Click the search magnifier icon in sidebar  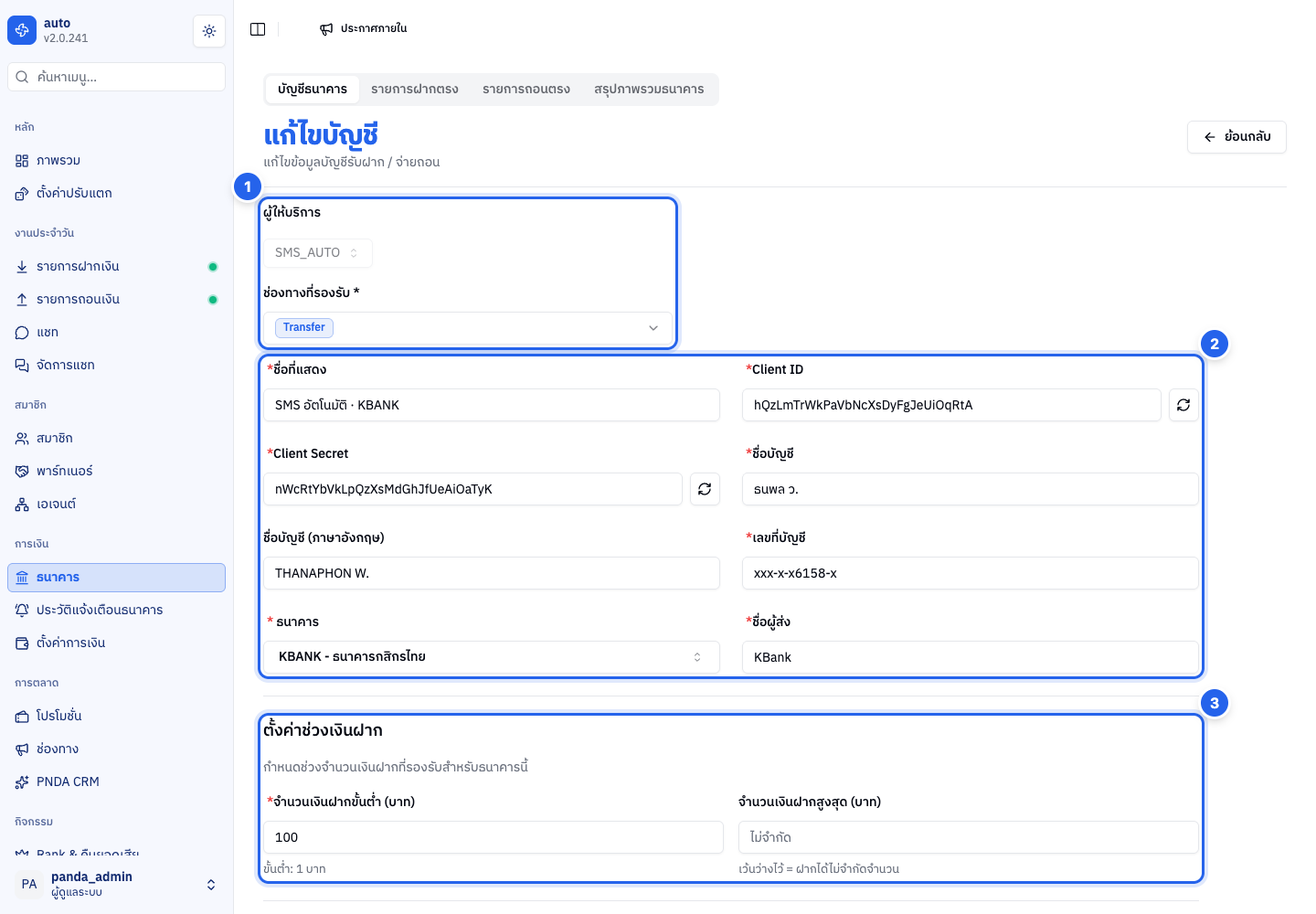point(23,77)
